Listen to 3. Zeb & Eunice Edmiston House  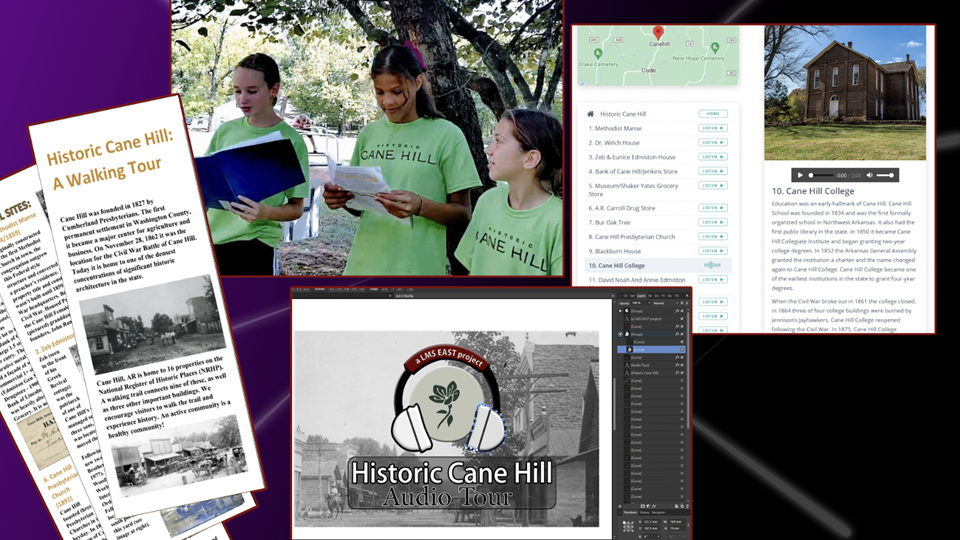point(713,157)
